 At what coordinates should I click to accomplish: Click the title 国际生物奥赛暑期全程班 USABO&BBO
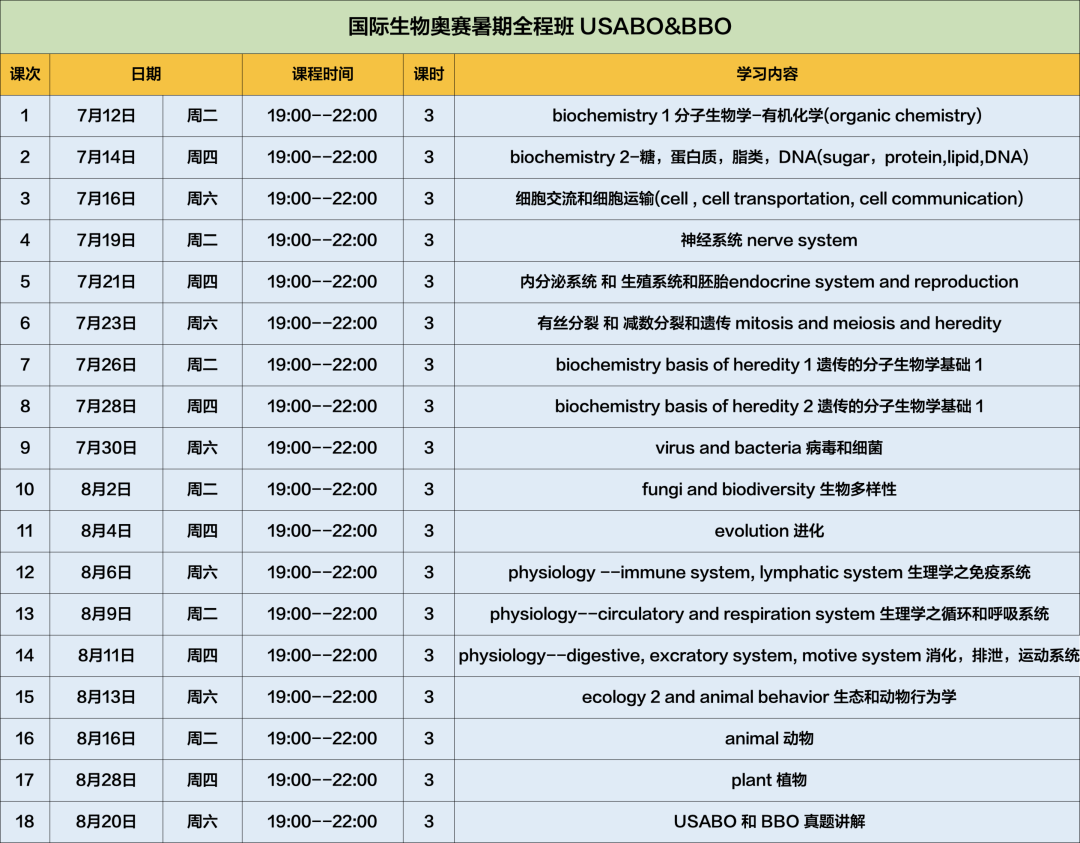coord(539,26)
